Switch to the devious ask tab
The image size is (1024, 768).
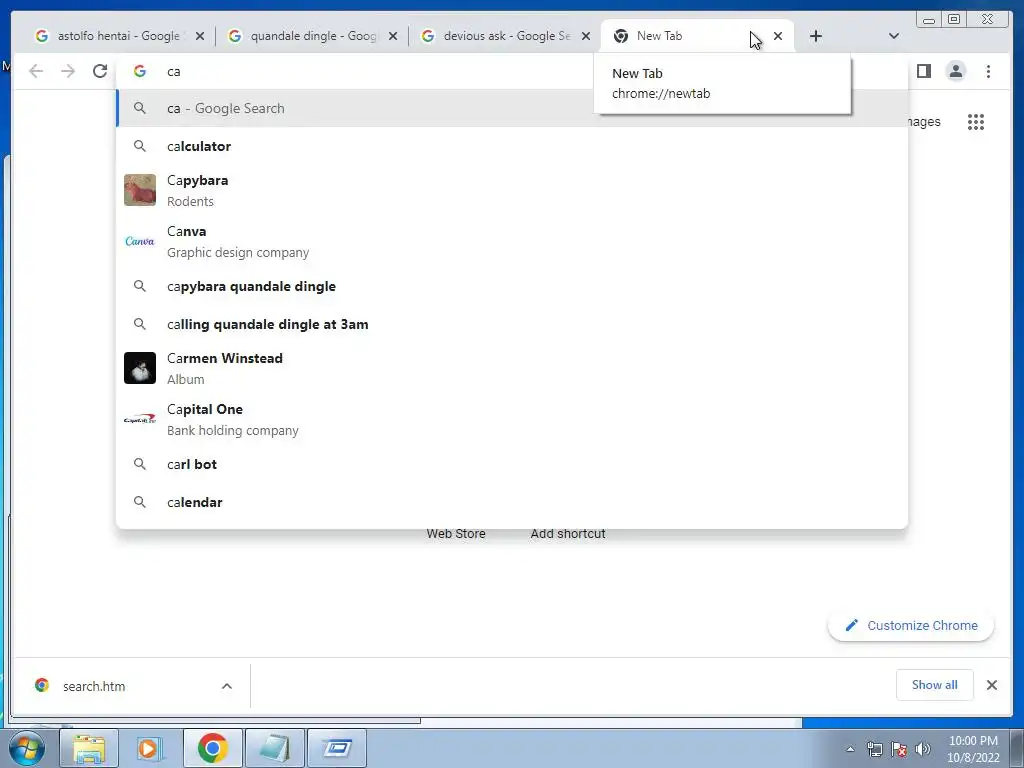(505, 36)
